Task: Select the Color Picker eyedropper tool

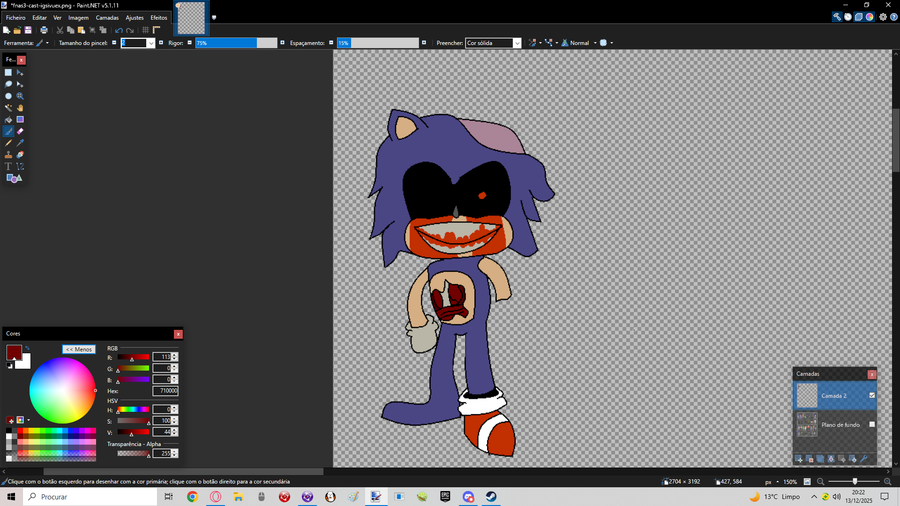Action: click(x=20, y=143)
